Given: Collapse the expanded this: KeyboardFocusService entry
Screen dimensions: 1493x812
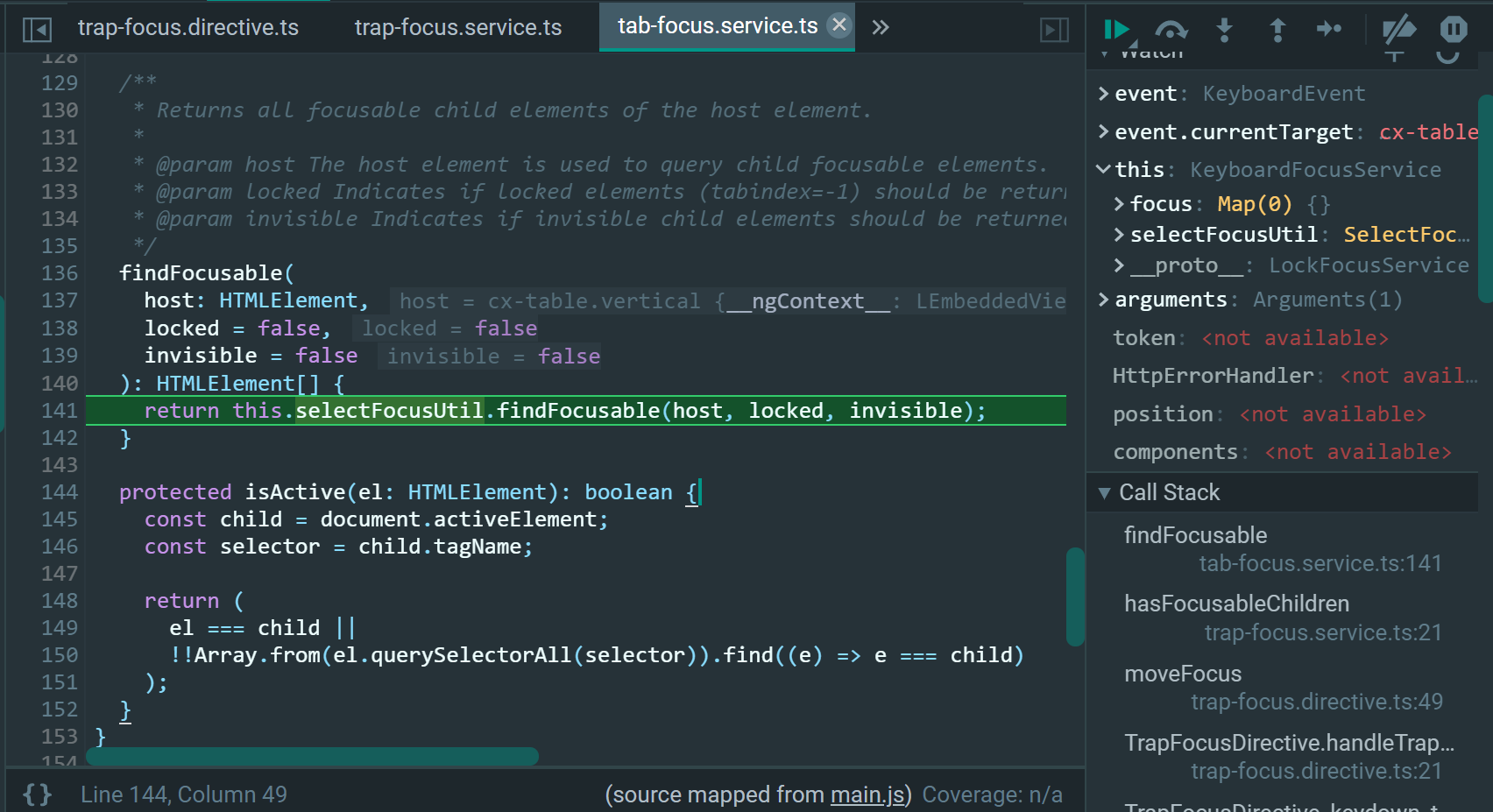Looking at the screenshot, I should click(1102, 169).
